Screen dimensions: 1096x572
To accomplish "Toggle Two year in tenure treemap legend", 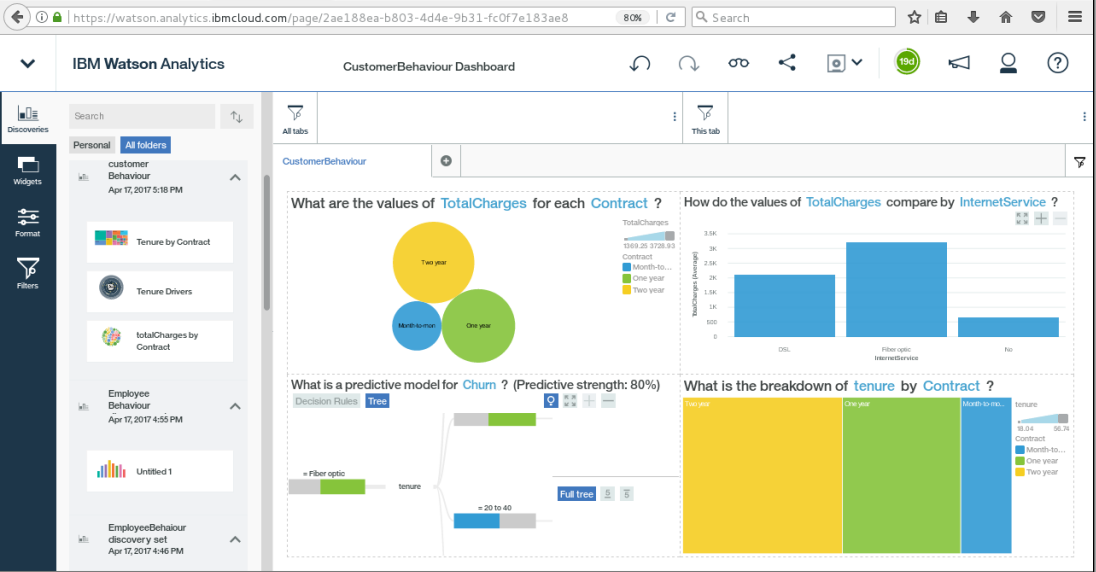I will (x=1037, y=472).
